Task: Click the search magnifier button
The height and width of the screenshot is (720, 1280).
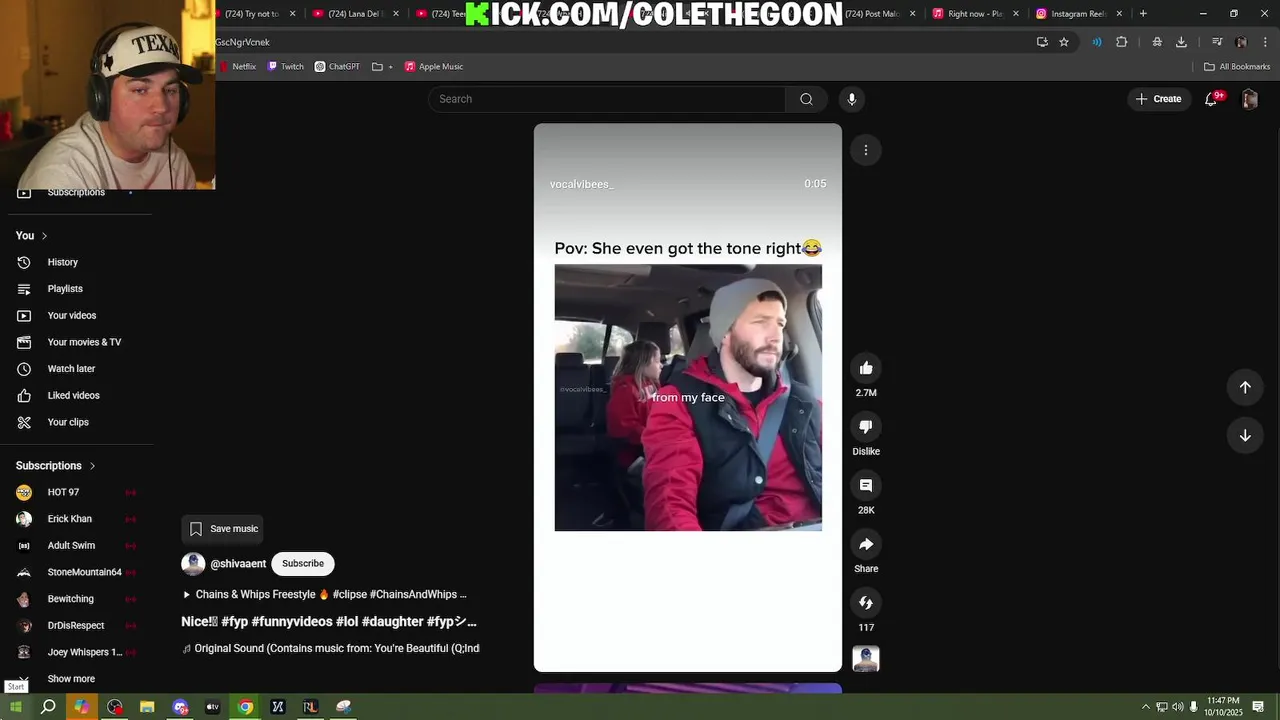Action: [806, 99]
